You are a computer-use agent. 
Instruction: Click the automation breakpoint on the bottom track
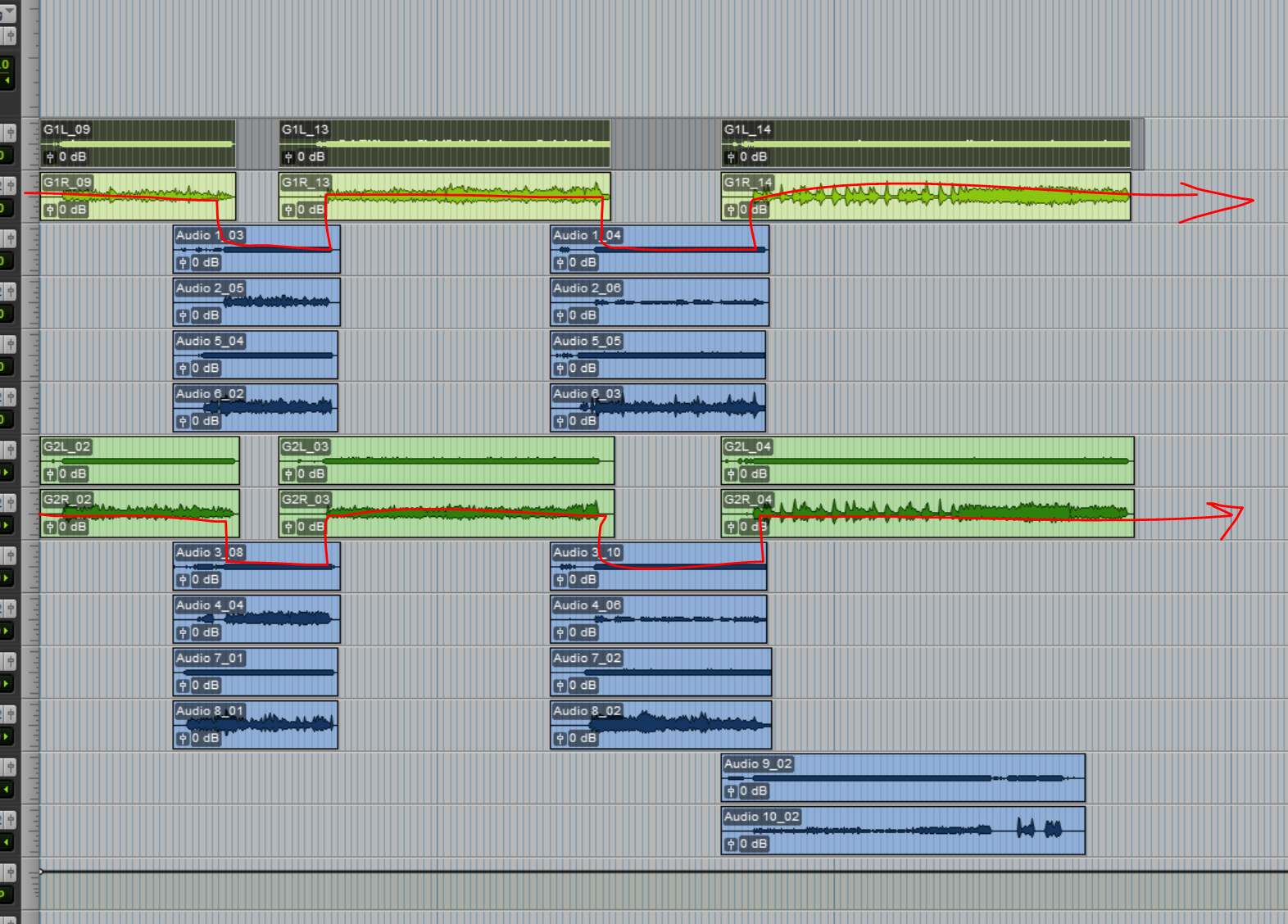tap(41, 872)
